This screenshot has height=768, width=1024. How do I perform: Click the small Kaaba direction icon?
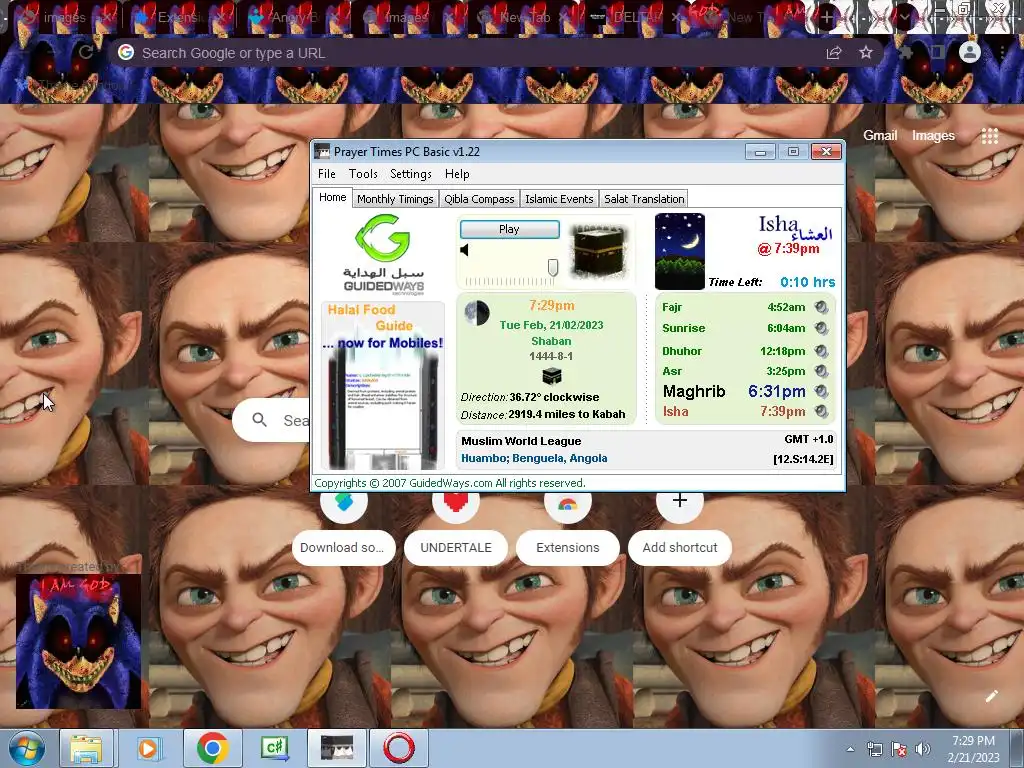pos(552,376)
